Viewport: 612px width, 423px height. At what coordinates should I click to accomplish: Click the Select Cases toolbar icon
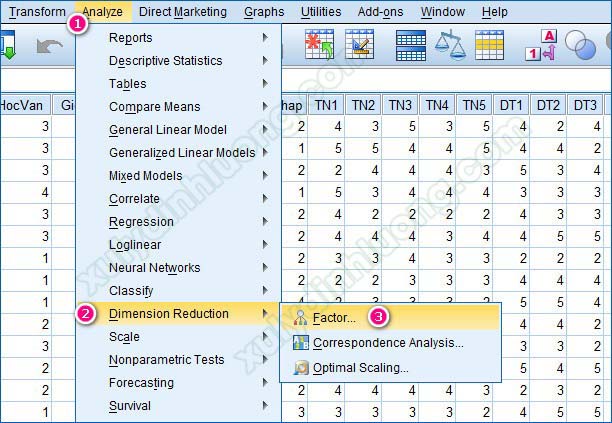pyautogui.click(x=489, y=45)
